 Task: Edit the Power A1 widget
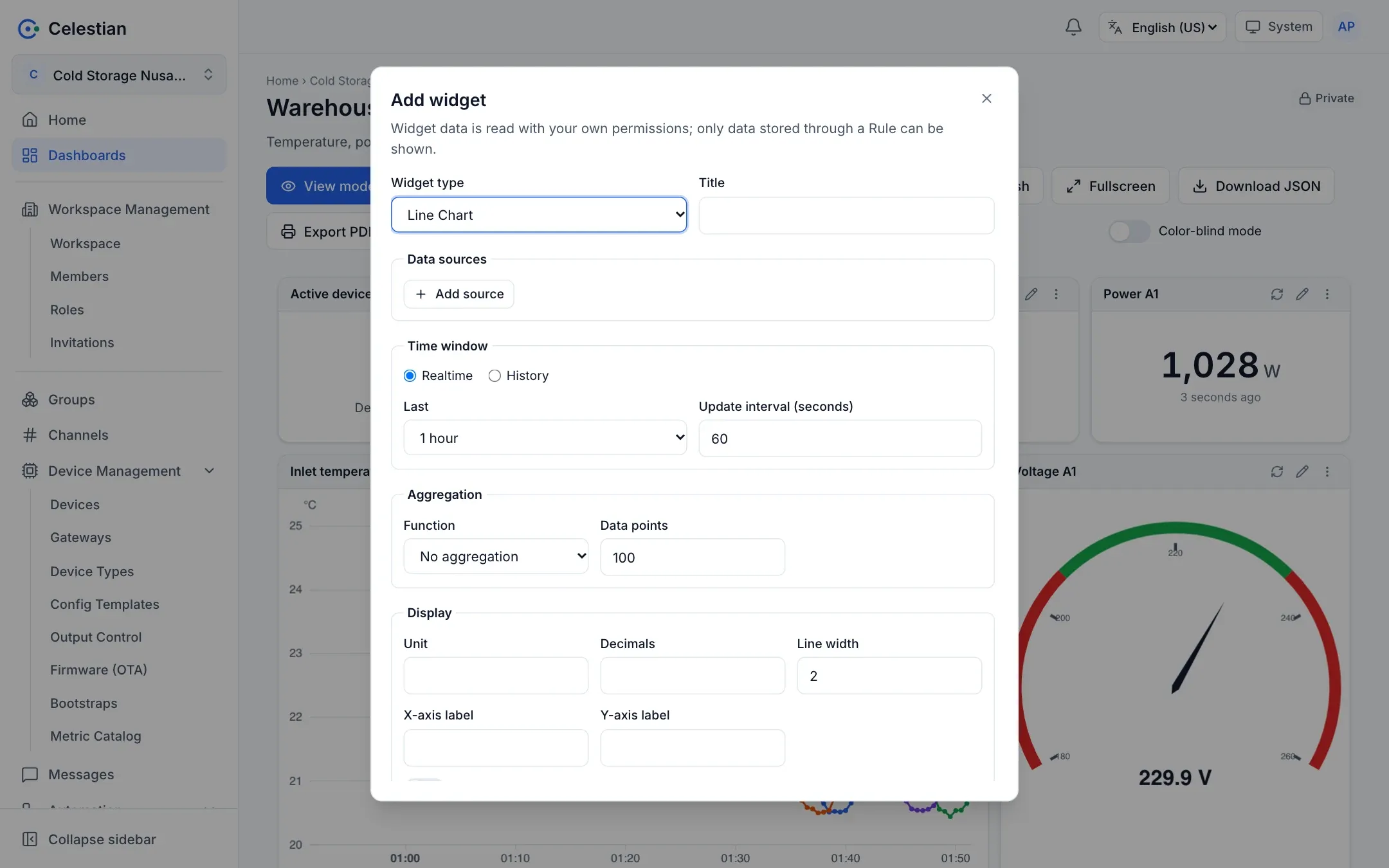[1302, 294]
